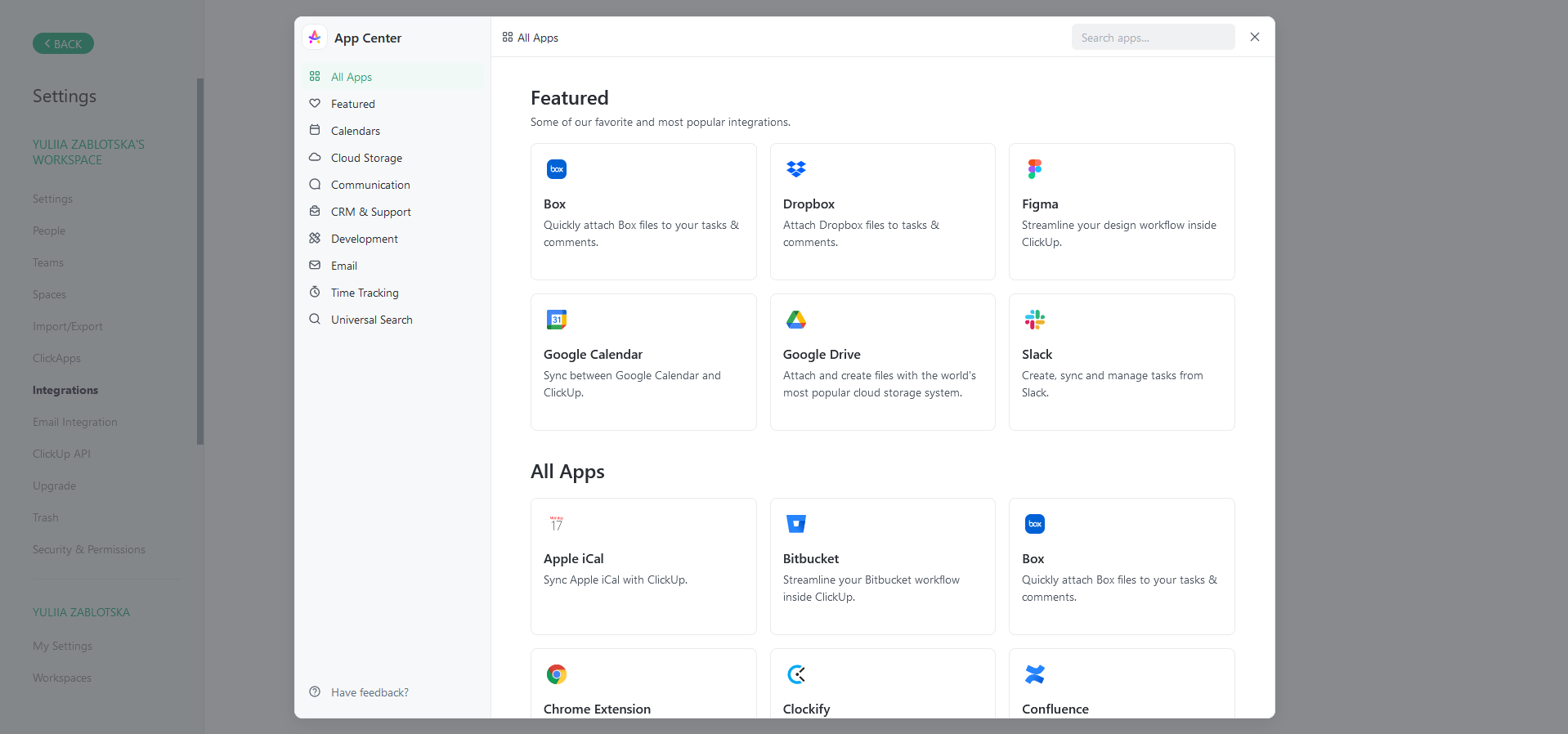Screen dimensions: 1568x734
Task: Open the Google Calendar card title
Action: pos(593,355)
